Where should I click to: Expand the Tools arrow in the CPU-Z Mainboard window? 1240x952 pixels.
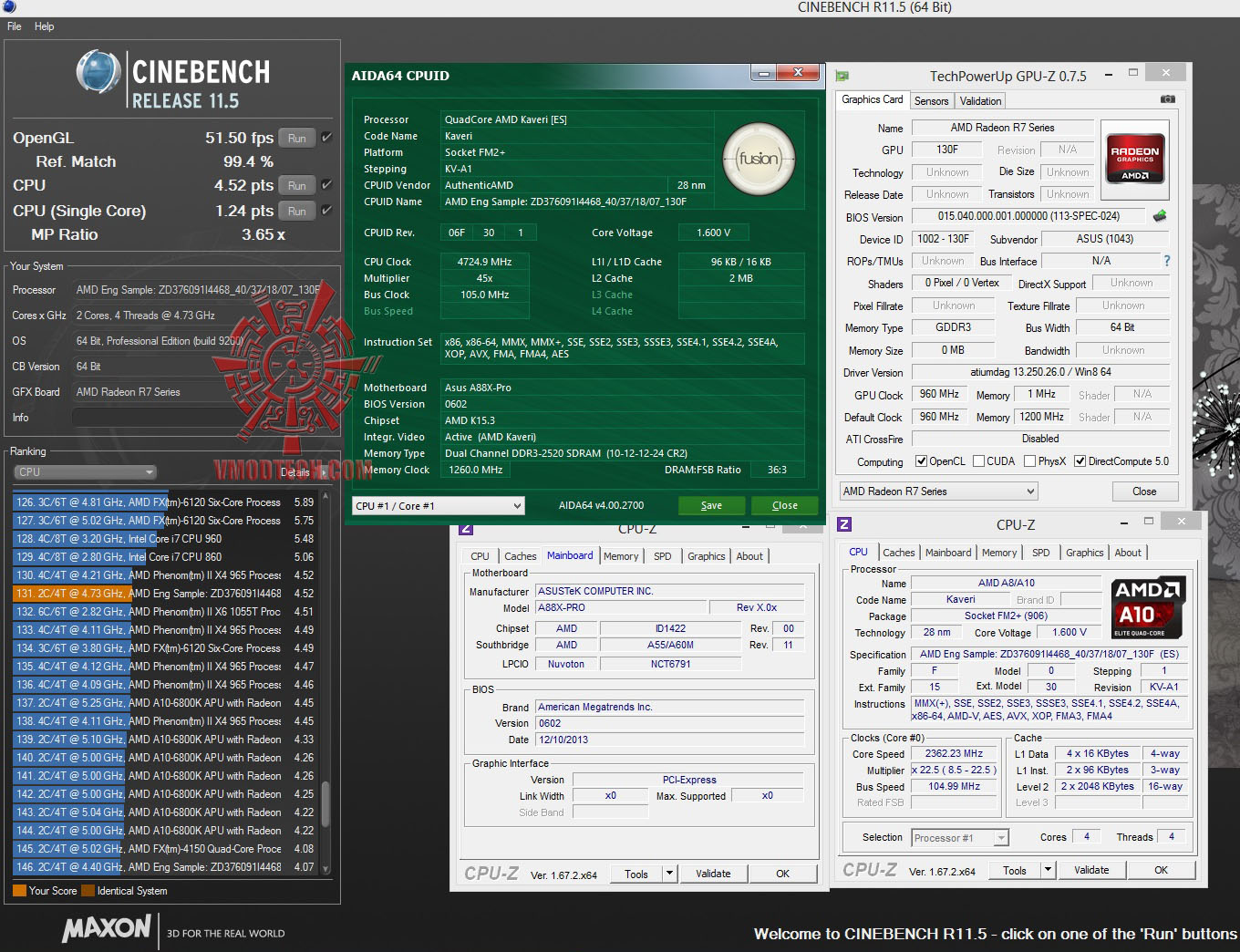pyautogui.click(x=670, y=874)
